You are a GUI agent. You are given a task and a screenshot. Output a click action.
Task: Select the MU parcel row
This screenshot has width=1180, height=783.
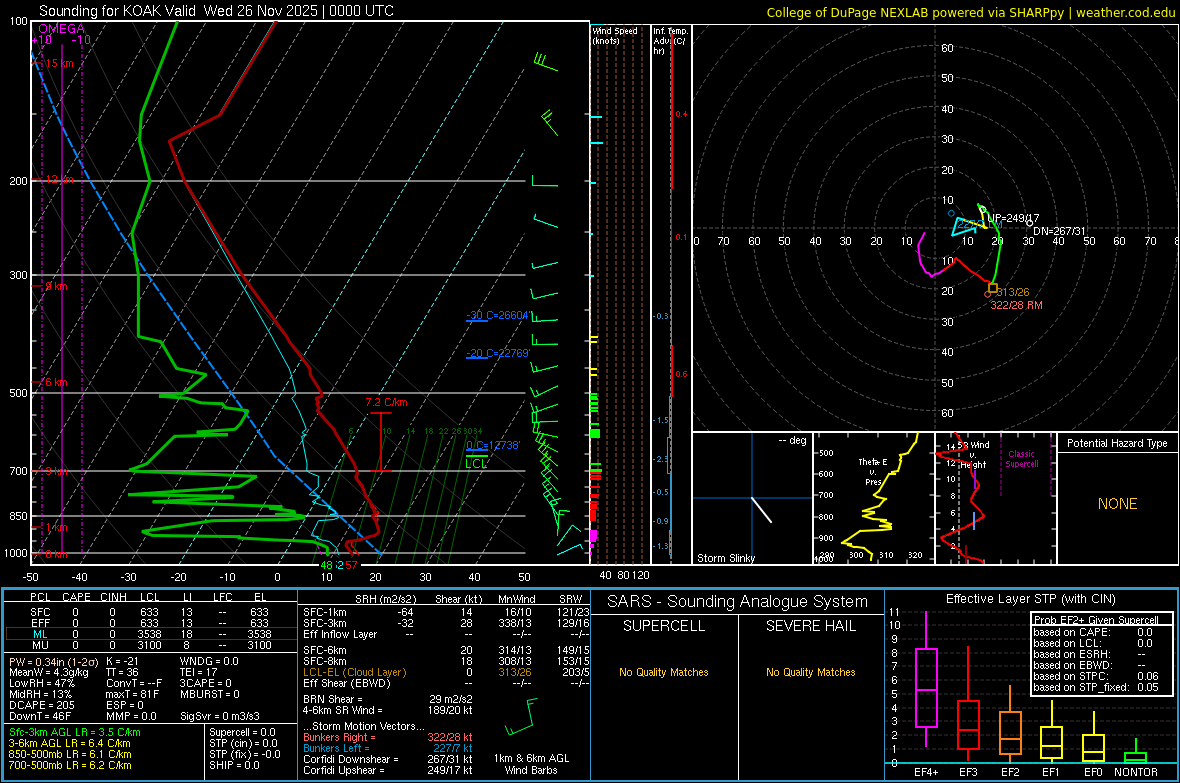149,645
